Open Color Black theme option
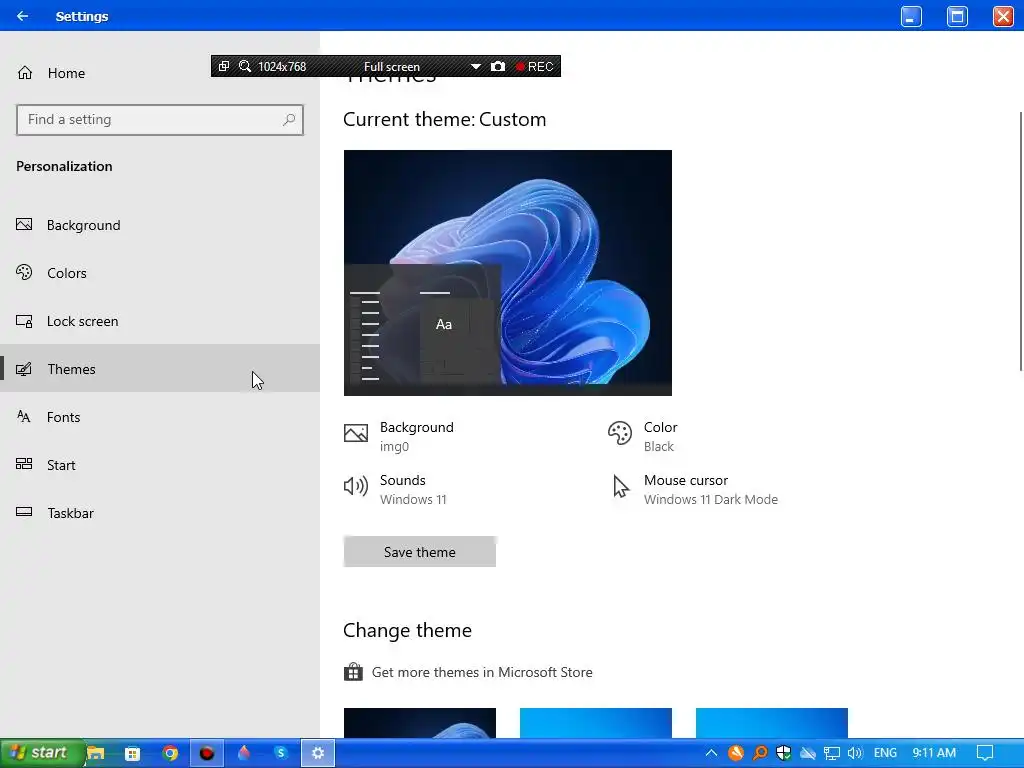This screenshot has width=1024, height=768. (x=643, y=436)
